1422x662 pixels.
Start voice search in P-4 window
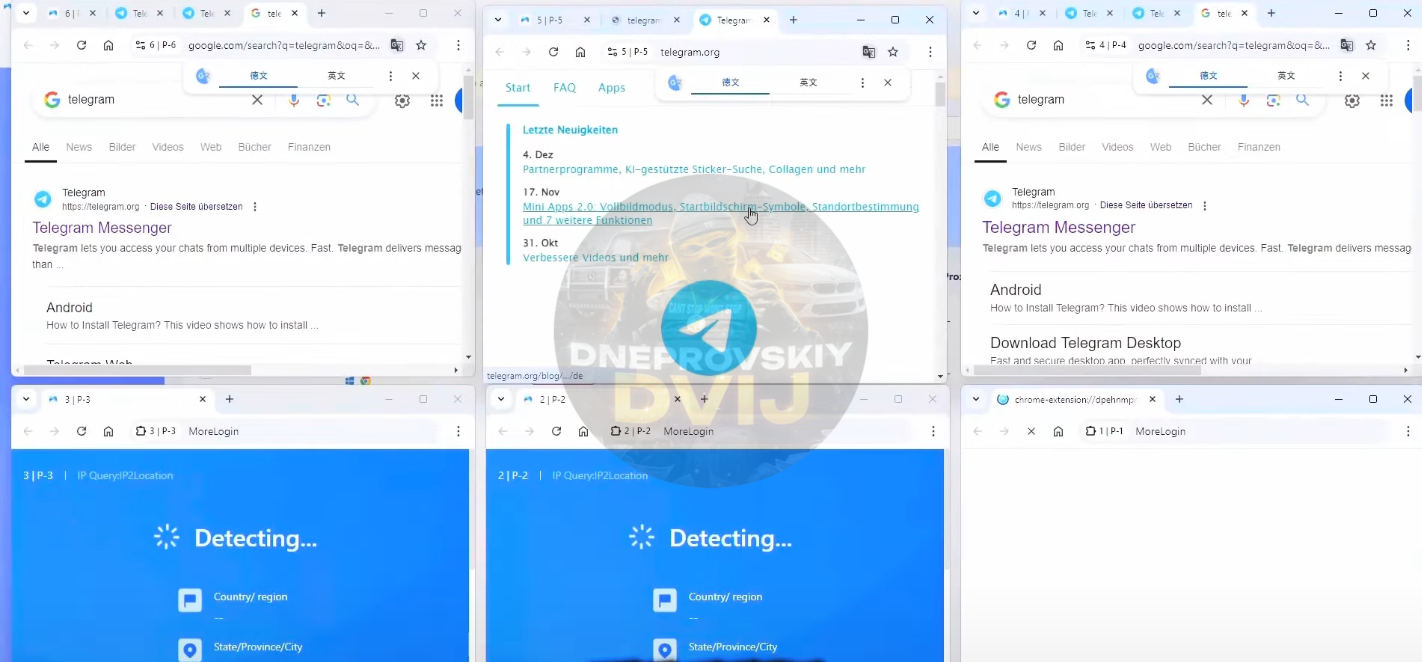click(1244, 100)
